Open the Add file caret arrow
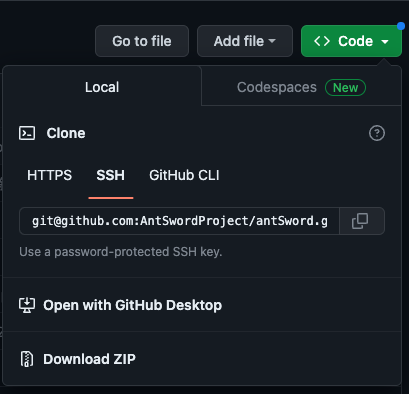 click(x=272, y=41)
